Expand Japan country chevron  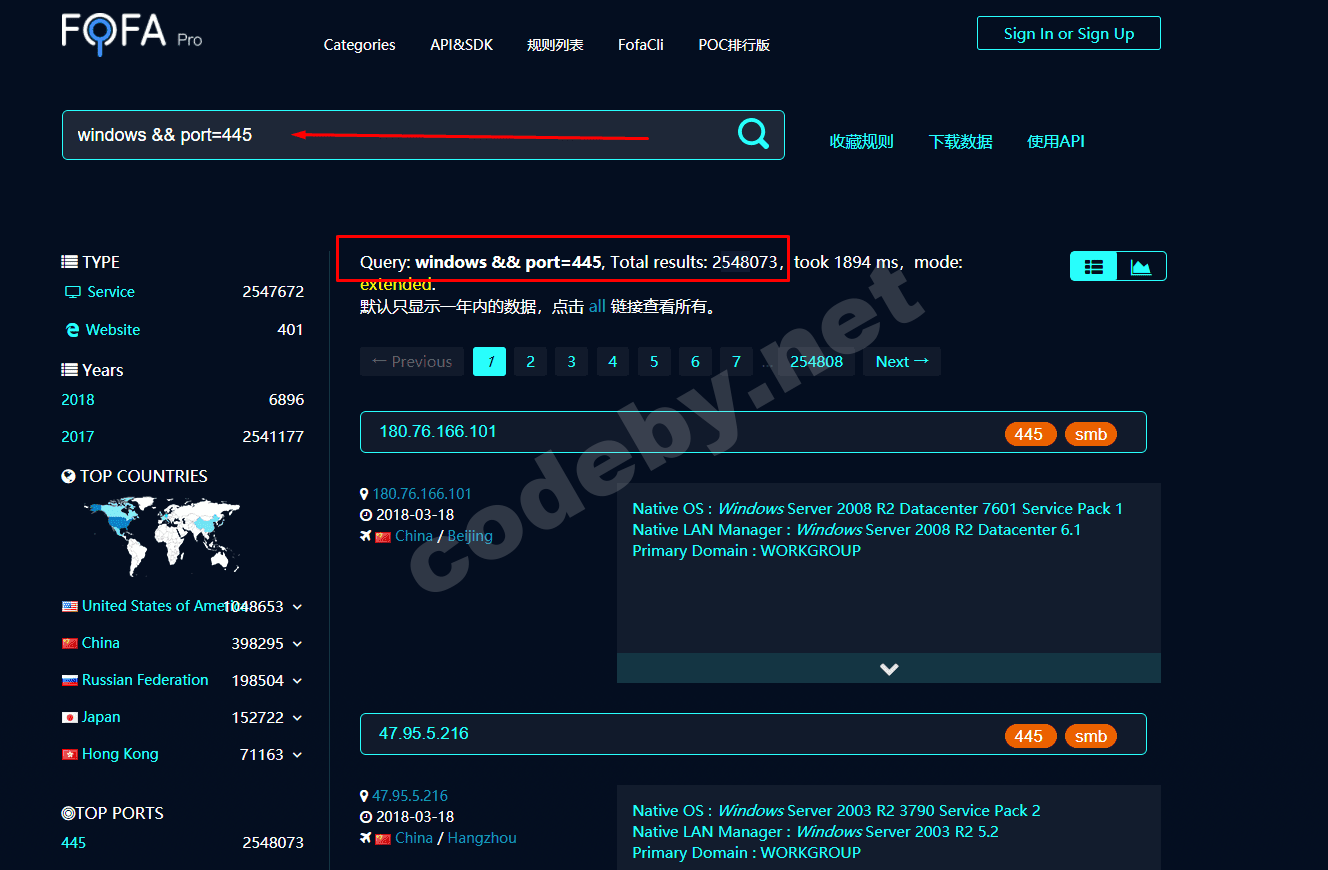[x=297, y=718]
